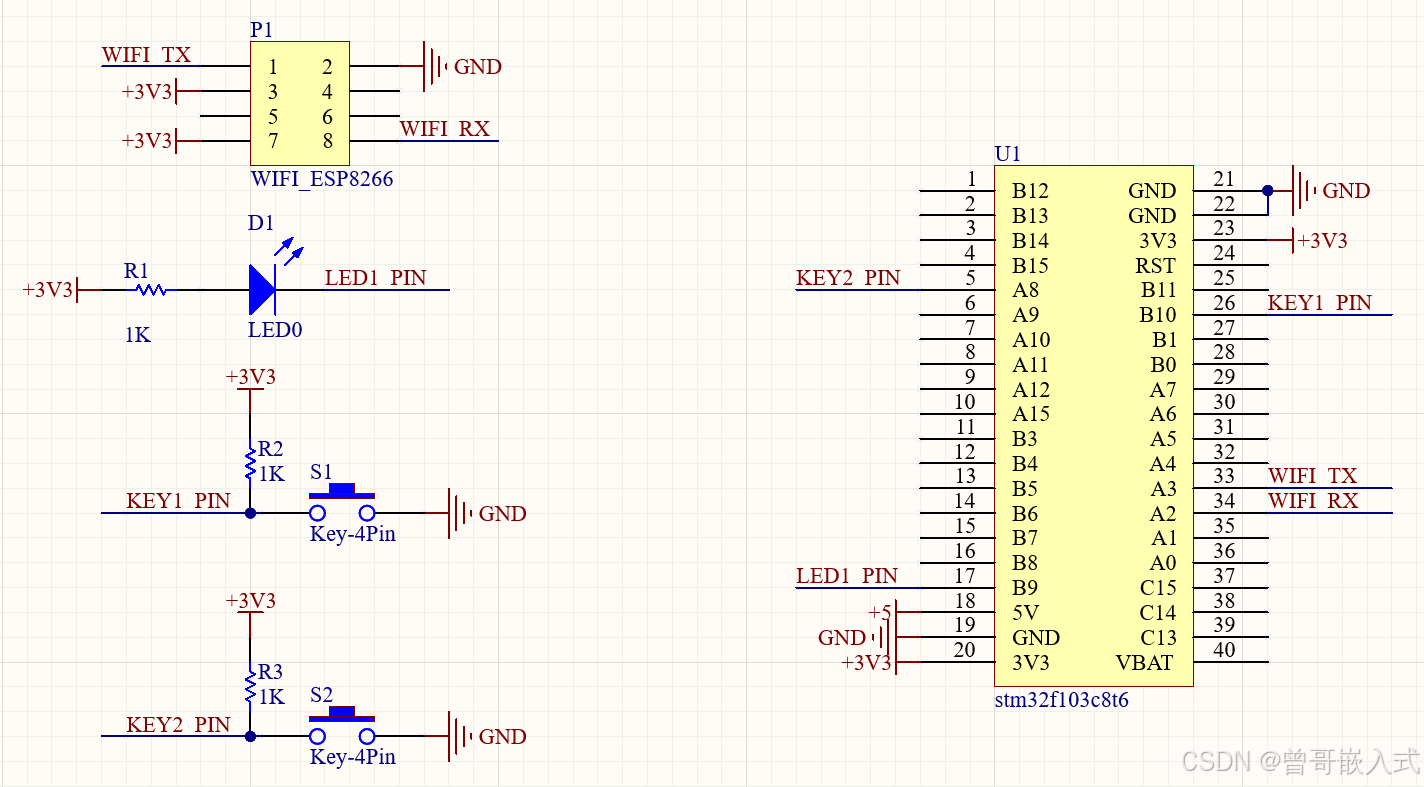Click the KEY2_PIN net label at U1 pin 5

point(848,278)
